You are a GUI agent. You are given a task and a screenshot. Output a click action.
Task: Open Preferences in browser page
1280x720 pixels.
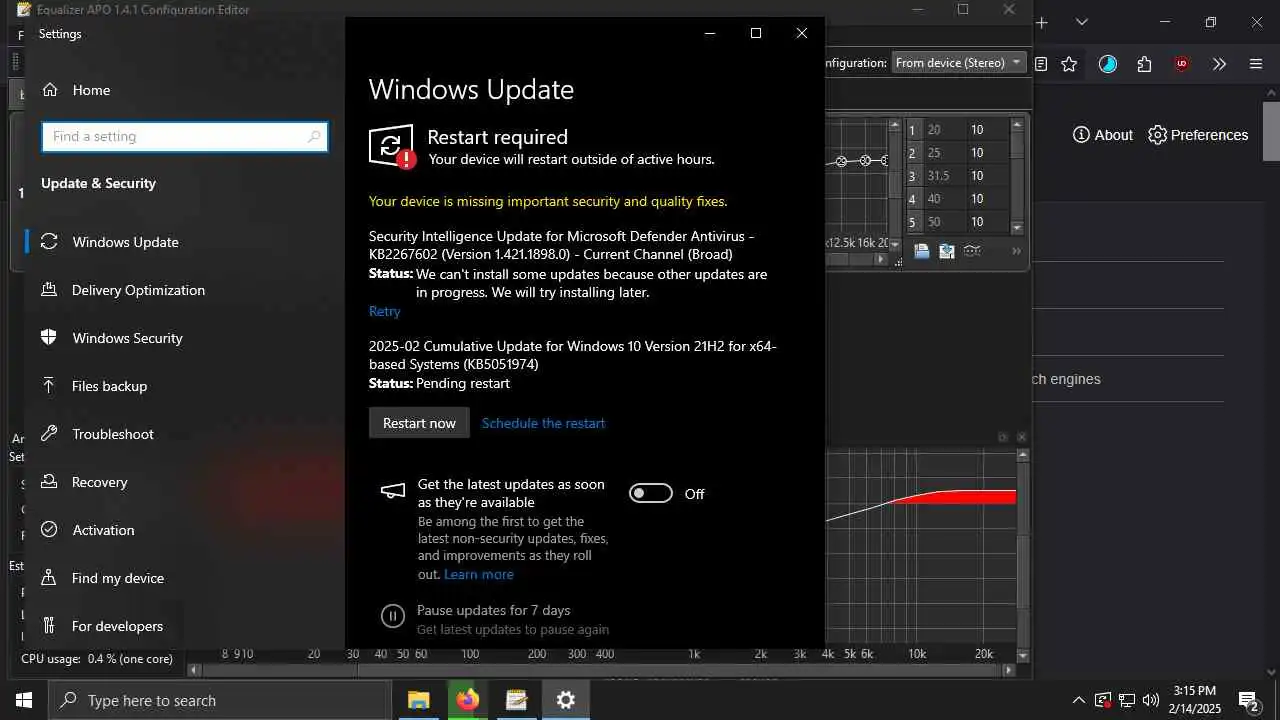pos(1198,135)
